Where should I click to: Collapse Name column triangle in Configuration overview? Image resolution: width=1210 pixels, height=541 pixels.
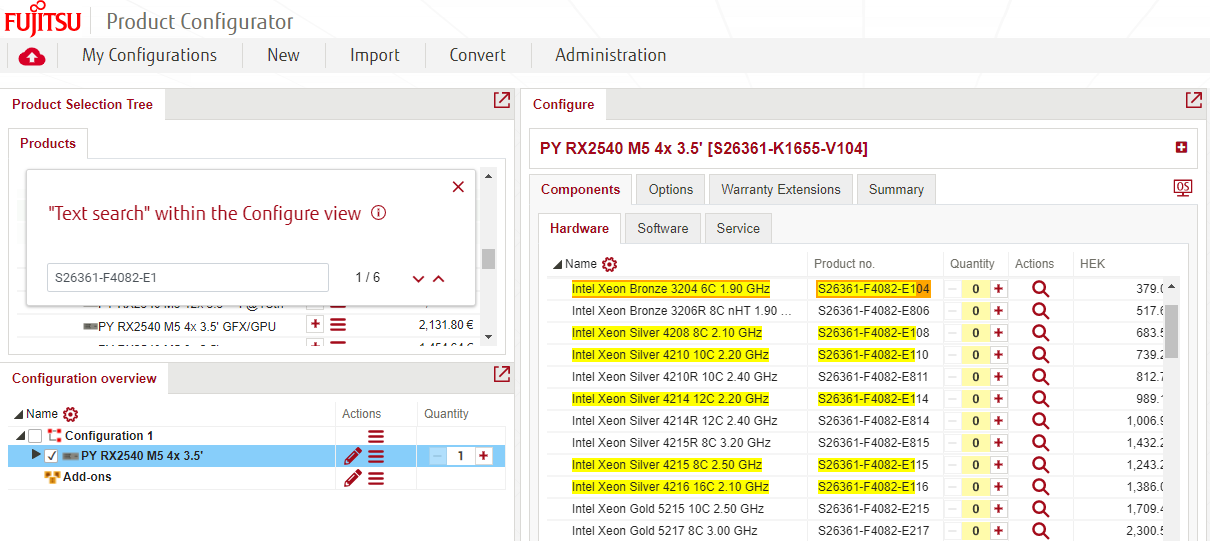[19, 414]
